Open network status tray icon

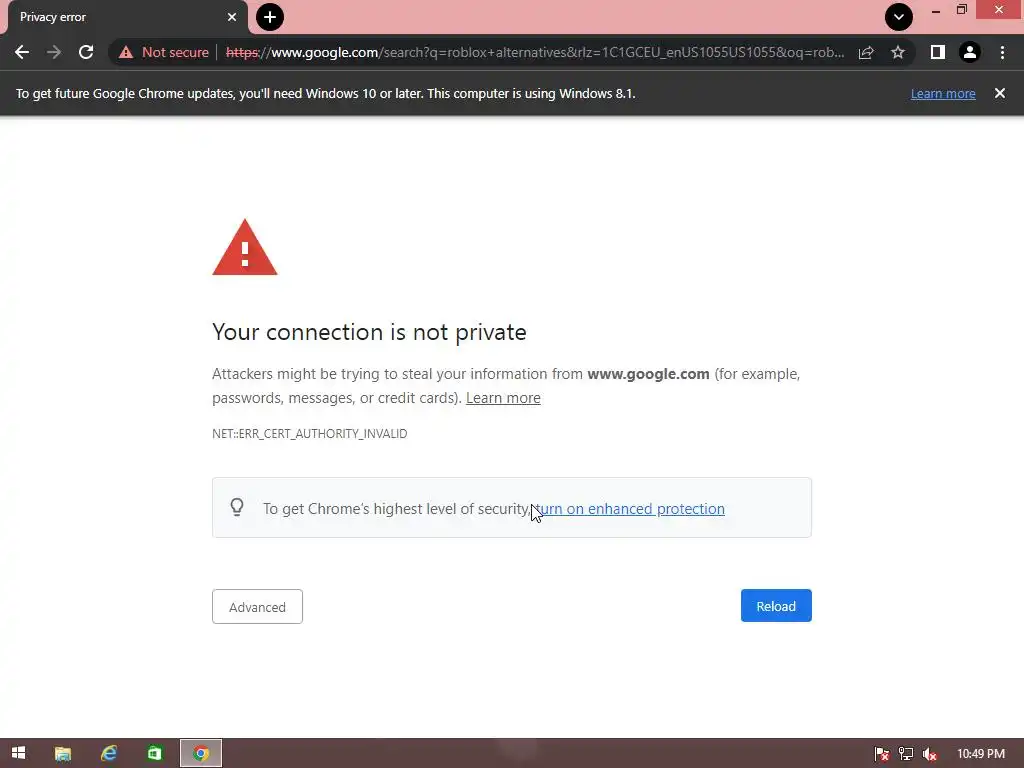pyautogui.click(x=906, y=754)
